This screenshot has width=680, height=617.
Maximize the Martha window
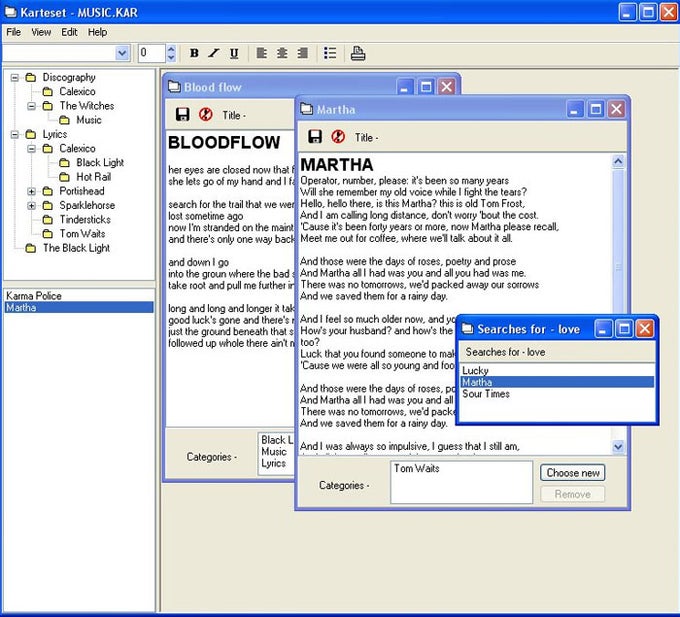tap(595, 109)
